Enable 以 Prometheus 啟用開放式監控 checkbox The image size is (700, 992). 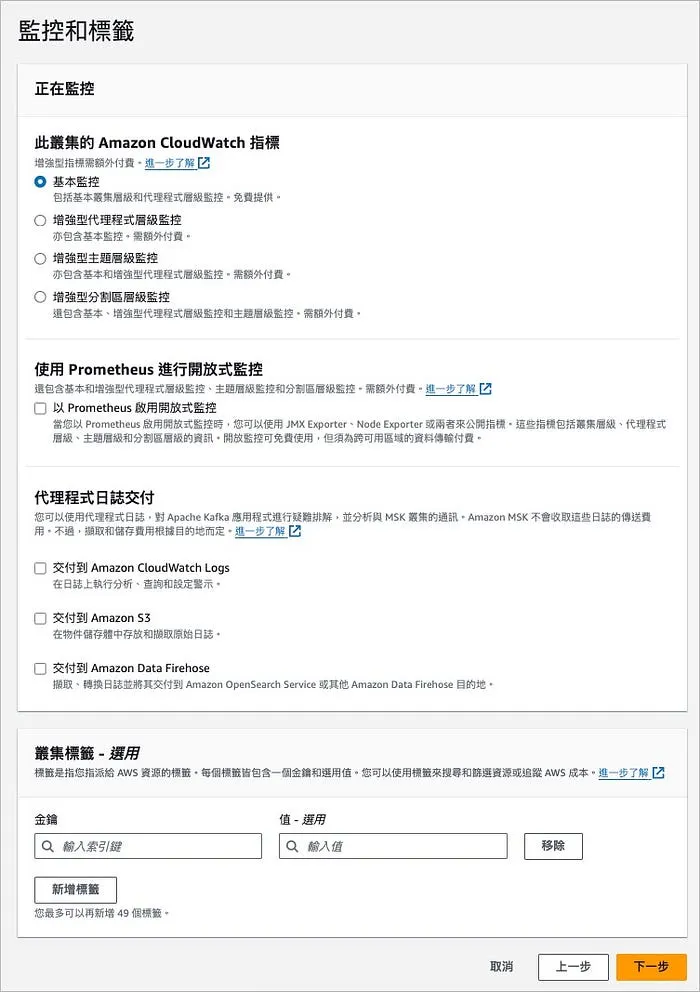[40, 408]
